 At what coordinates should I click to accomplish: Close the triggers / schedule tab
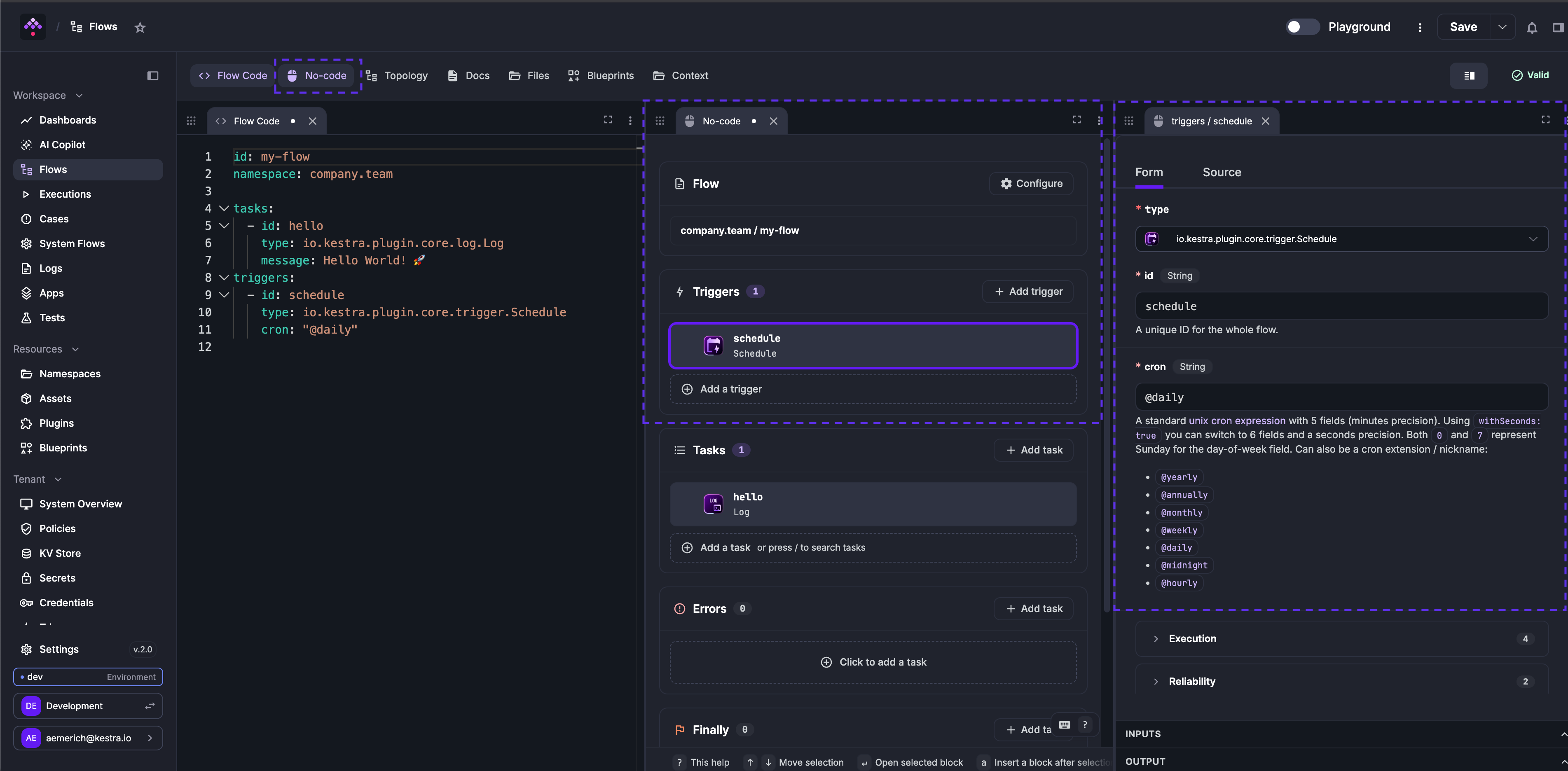click(1266, 121)
